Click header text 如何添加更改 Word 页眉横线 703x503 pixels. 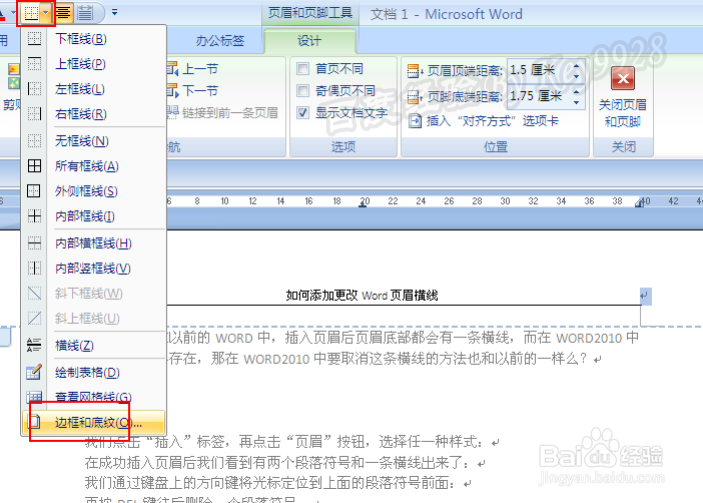pos(362,295)
